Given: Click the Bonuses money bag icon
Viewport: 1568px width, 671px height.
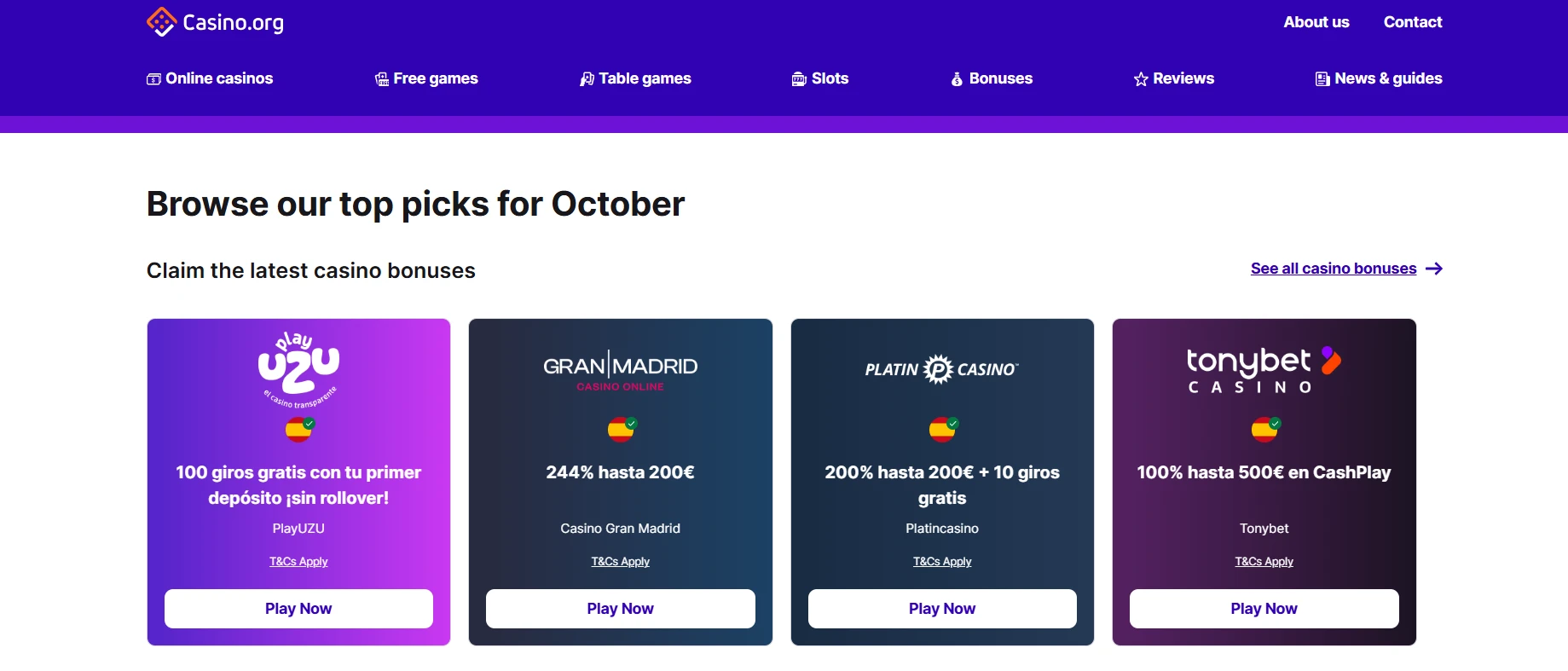Looking at the screenshot, I should (x=957, y=79).
